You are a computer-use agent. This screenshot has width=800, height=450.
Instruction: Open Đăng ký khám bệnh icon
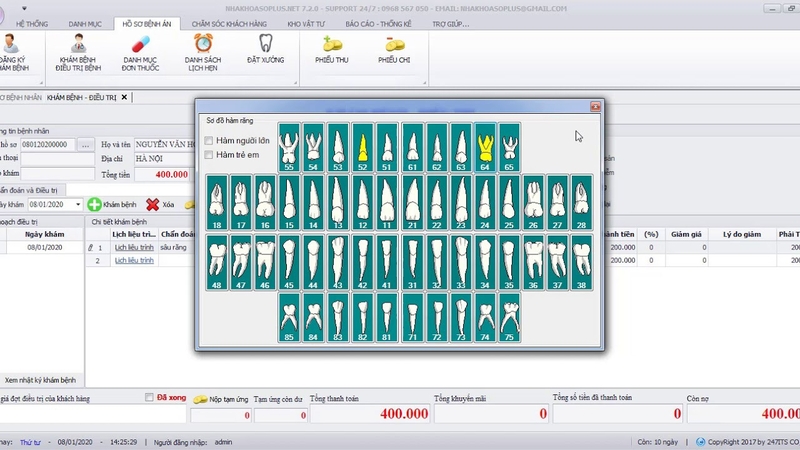point(13,52)
